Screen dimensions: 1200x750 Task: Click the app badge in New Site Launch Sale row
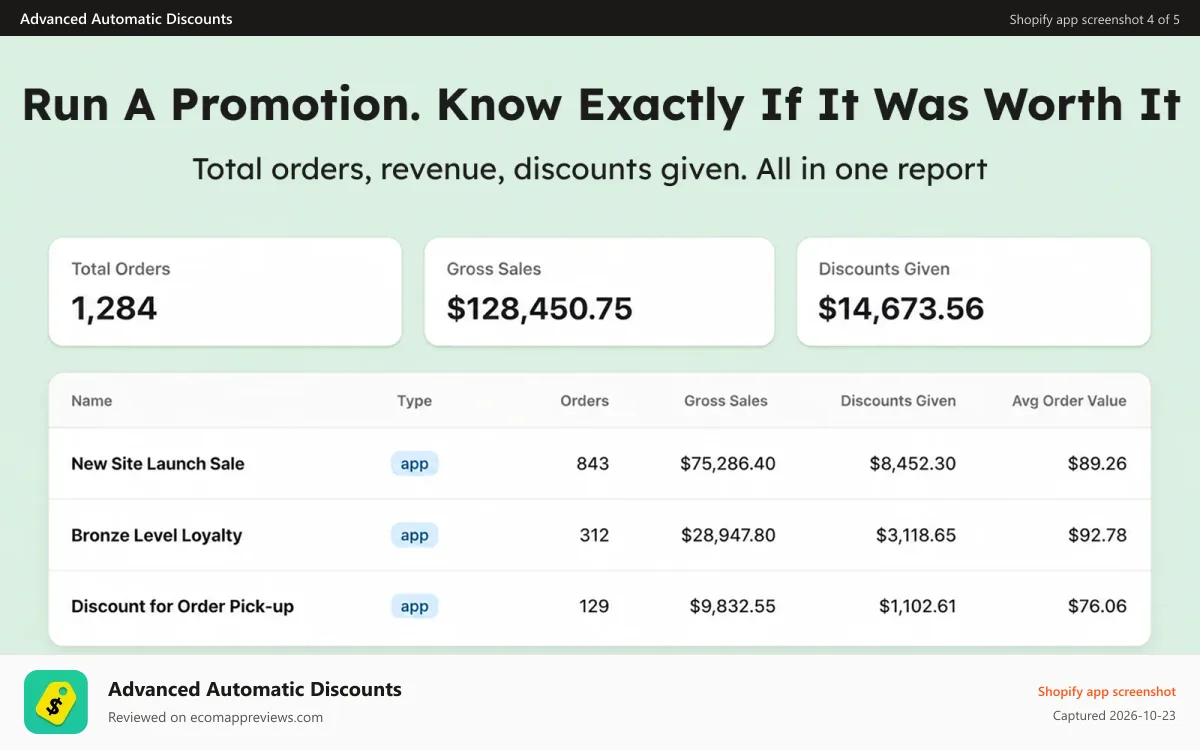coord(415,463)
